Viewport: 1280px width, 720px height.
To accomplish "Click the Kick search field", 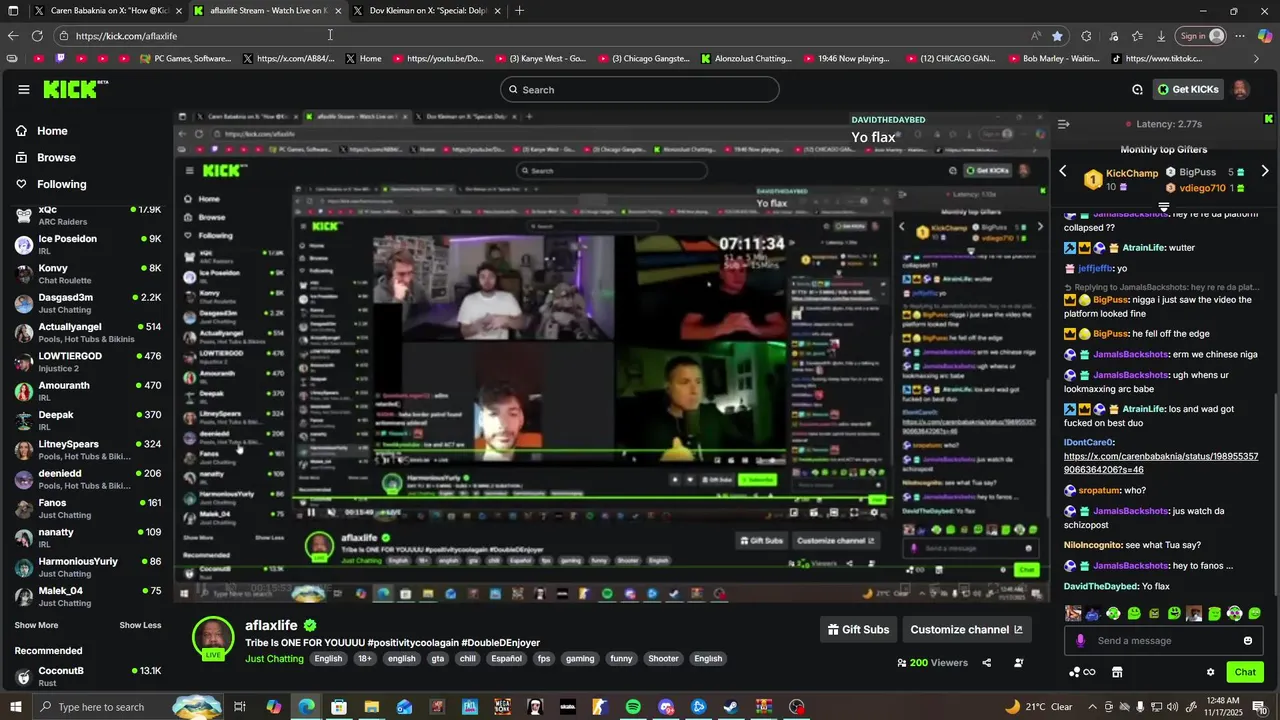I will click(639, 90).
